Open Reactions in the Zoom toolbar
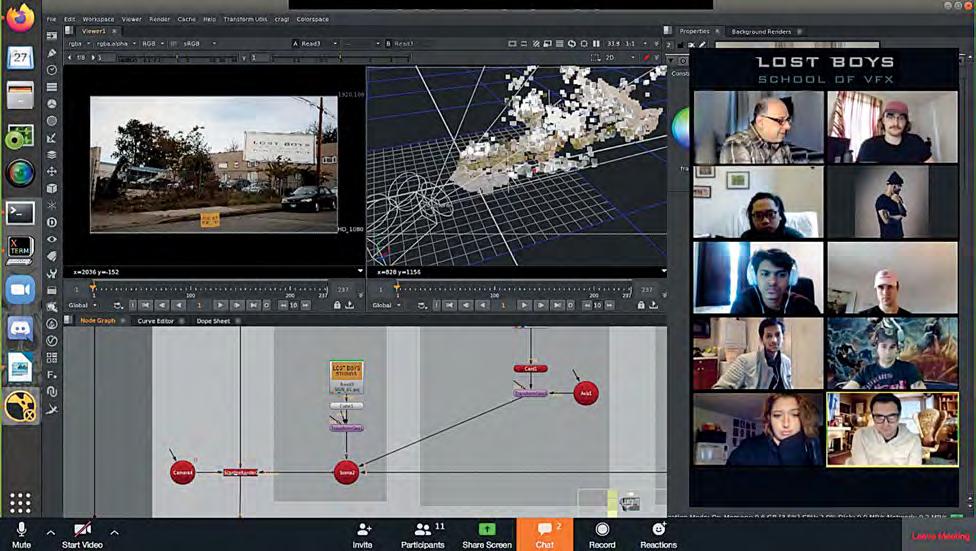The width and height of the screenshot is (976, 551). [658, 535]
